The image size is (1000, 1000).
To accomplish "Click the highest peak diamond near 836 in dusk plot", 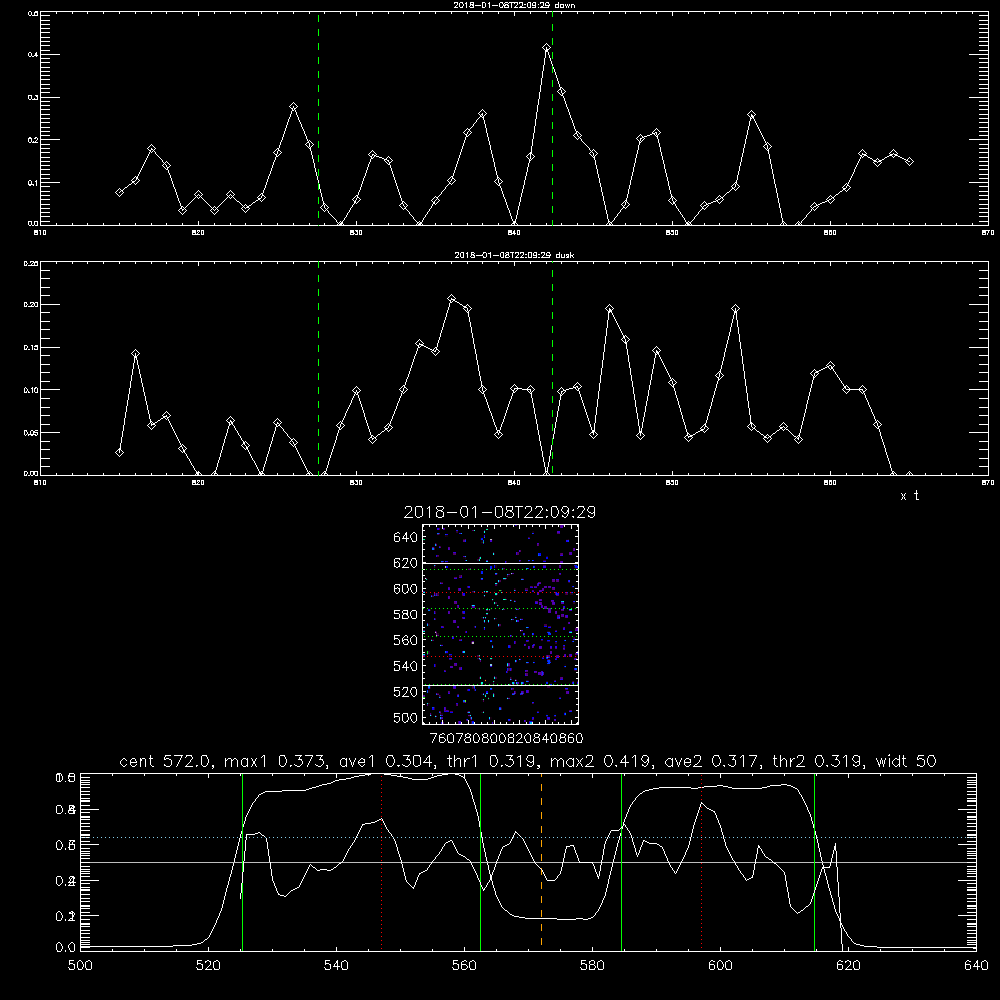I will coord(452,298).
